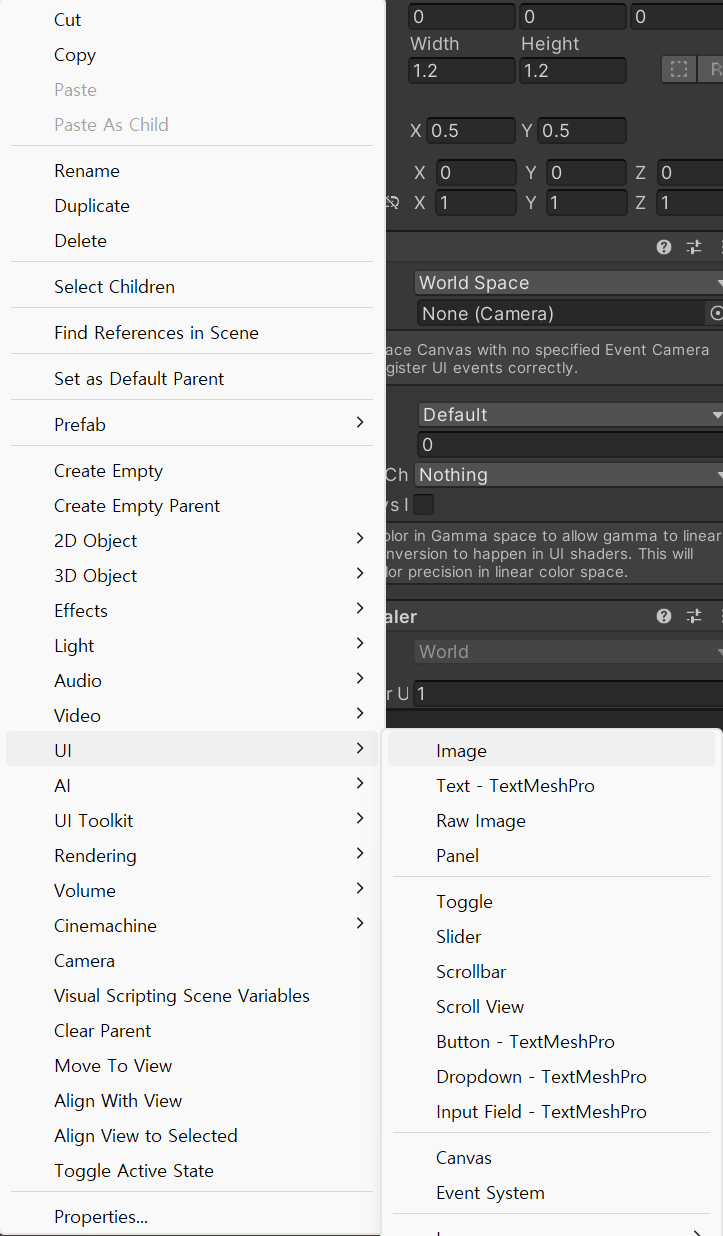Toggle the scale constrain proportions link icon

393,203
